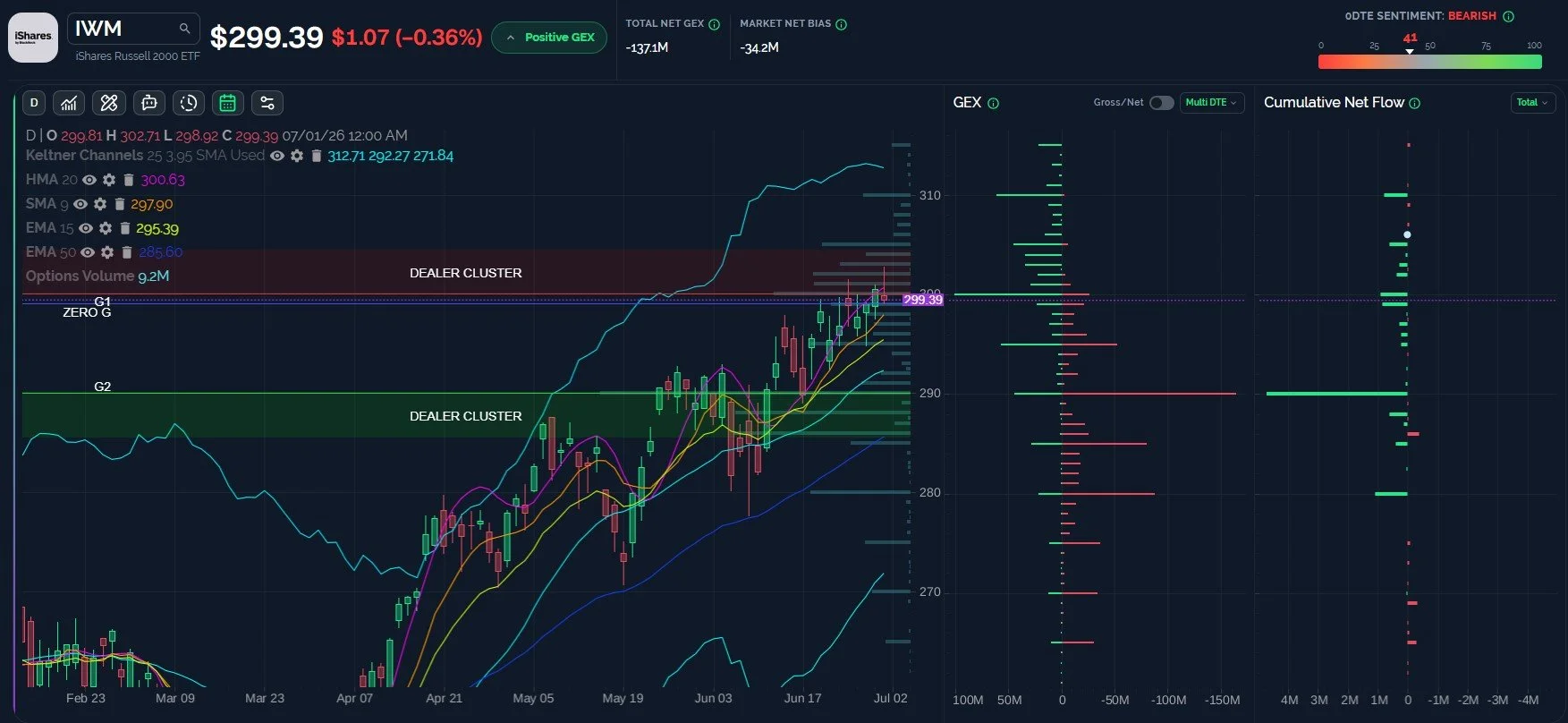Open the history clock icon

point(189,103)
